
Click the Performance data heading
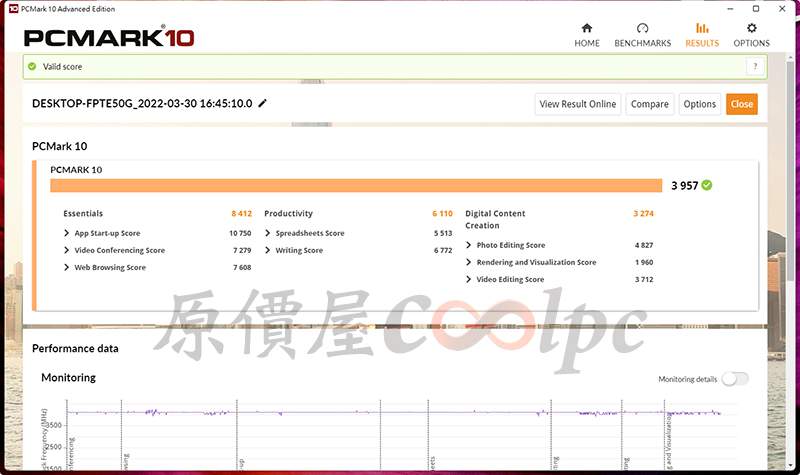(75, 348)
